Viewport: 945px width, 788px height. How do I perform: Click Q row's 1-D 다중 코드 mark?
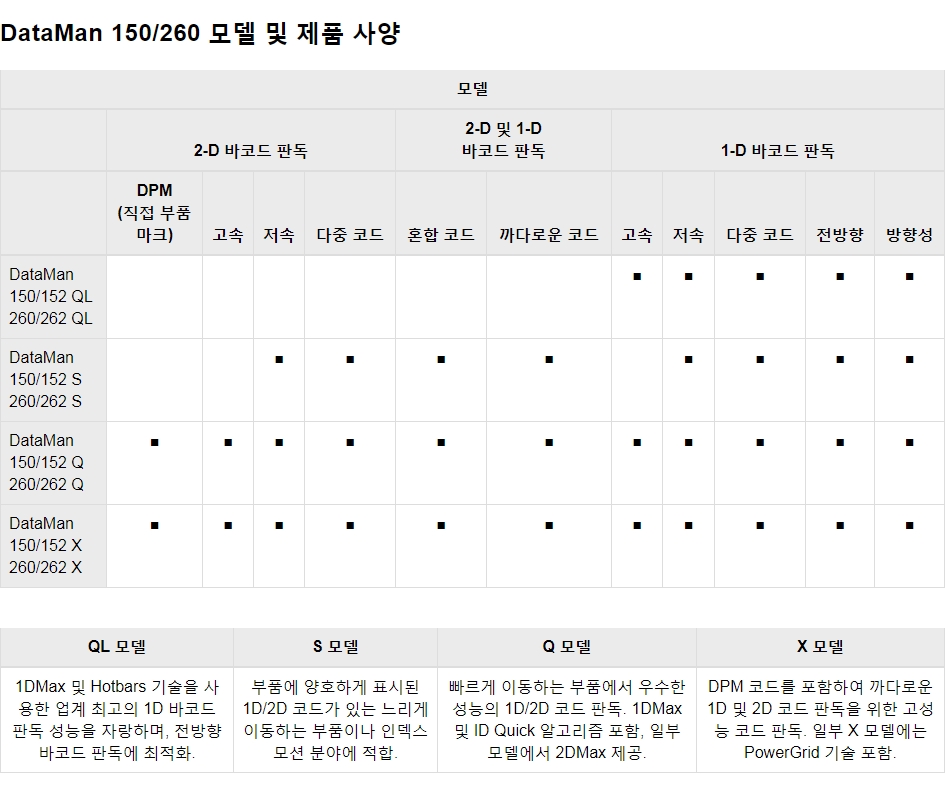click(760, 443)
